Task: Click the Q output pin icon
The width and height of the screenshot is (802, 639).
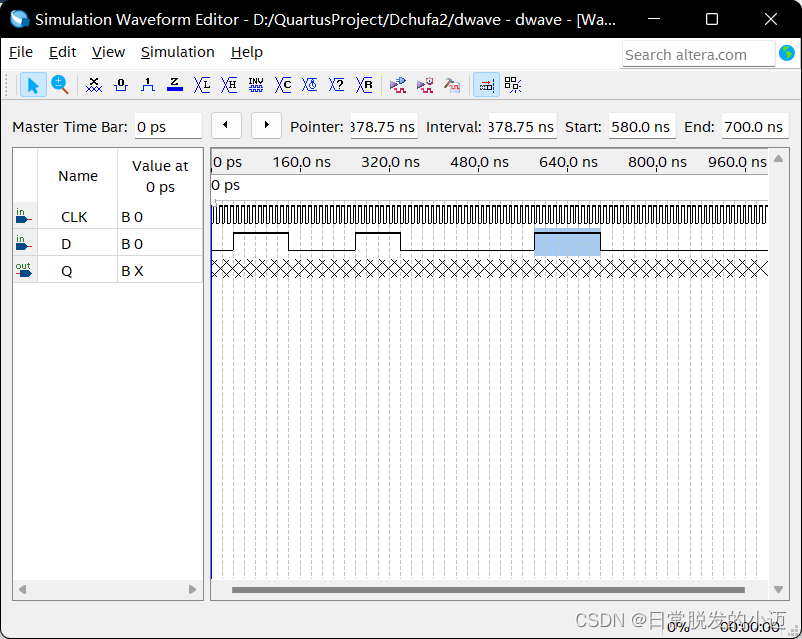Action: 23,270
